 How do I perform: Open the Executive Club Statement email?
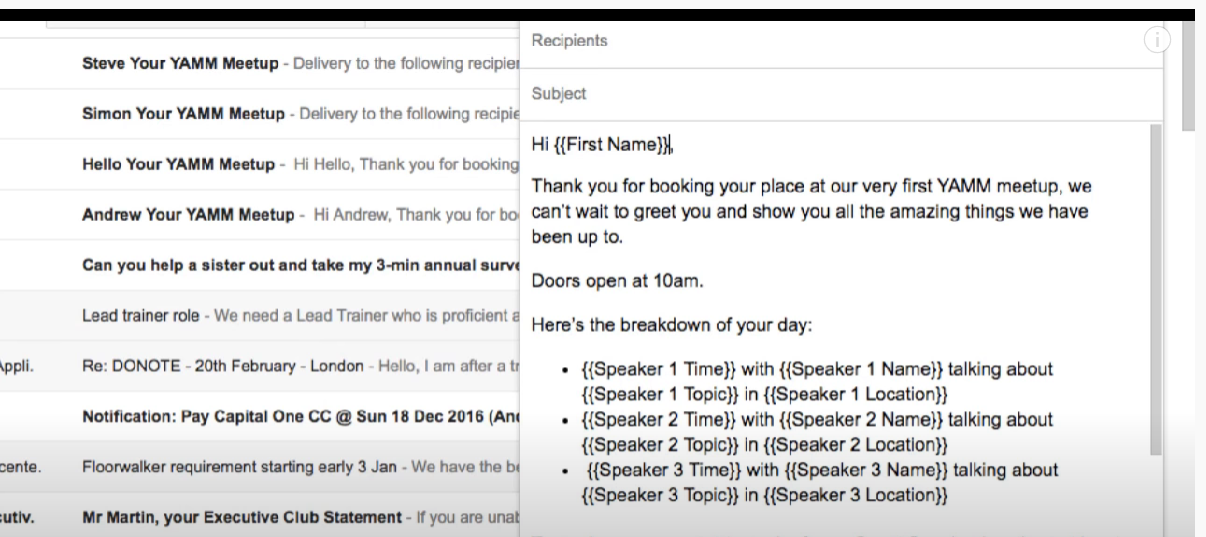point(300,517)
